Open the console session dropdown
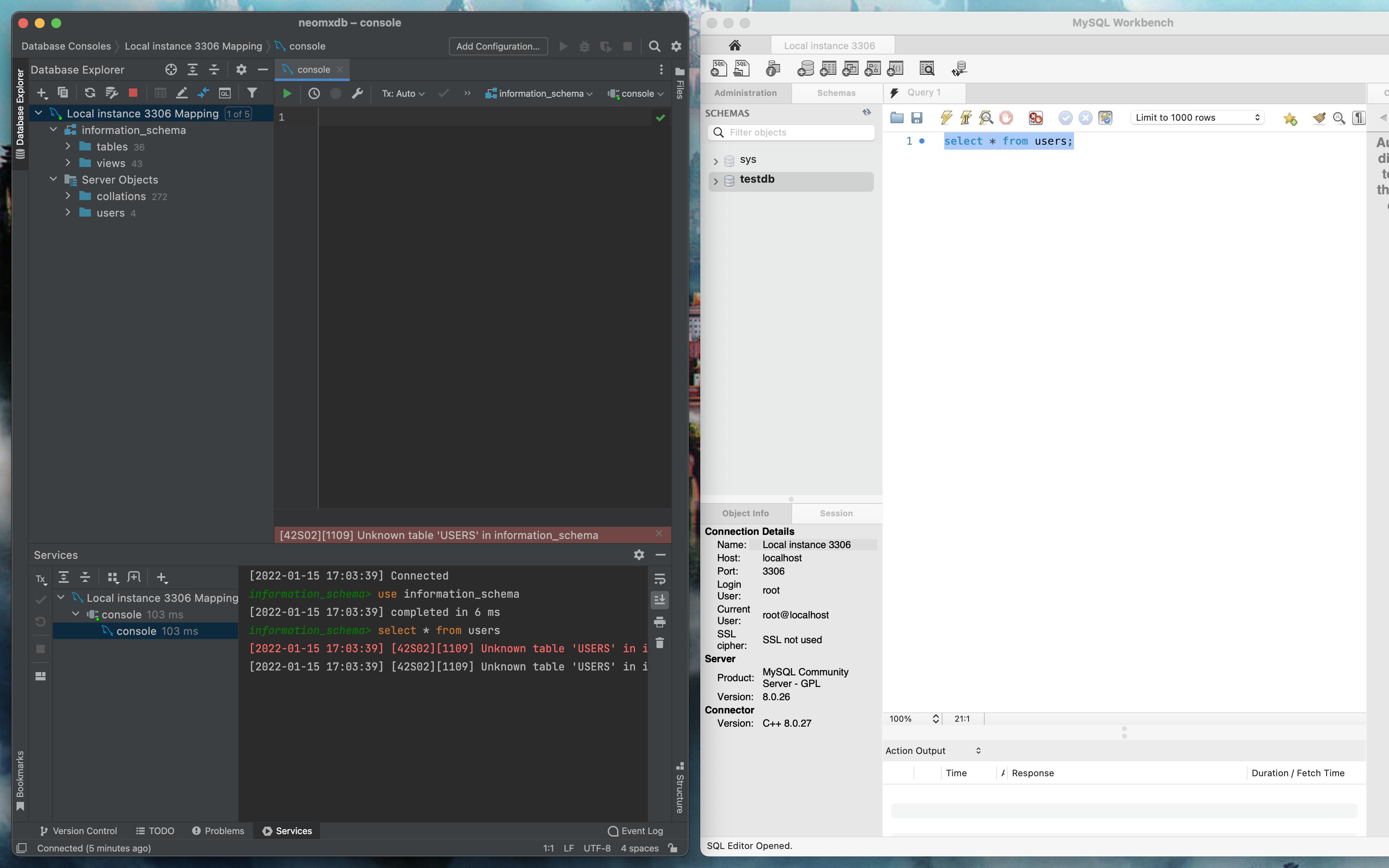This screenshot has width=1389, height=868. coord(635,93)
